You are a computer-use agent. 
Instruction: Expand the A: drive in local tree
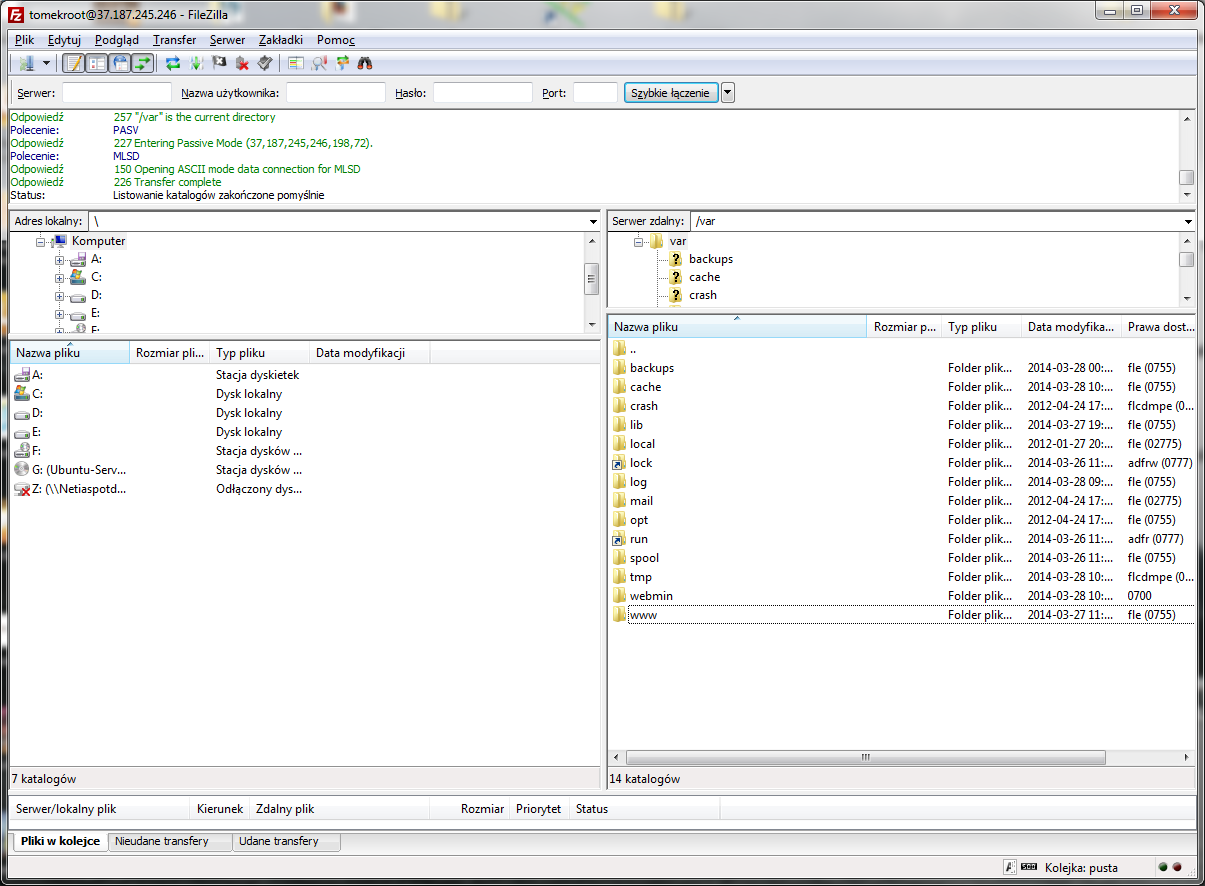tap(60, 259)
